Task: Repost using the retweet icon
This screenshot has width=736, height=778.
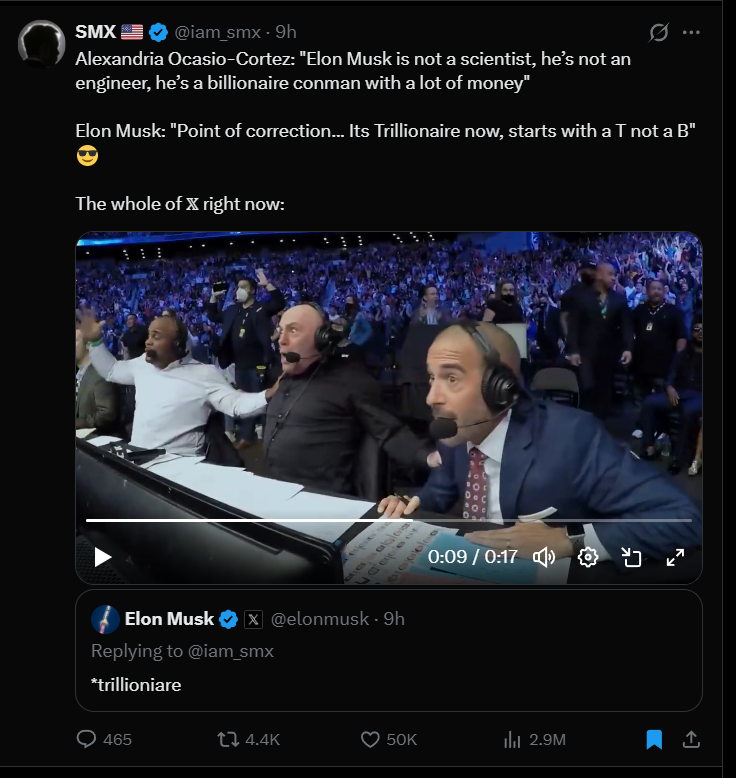Action: (228, 739)
